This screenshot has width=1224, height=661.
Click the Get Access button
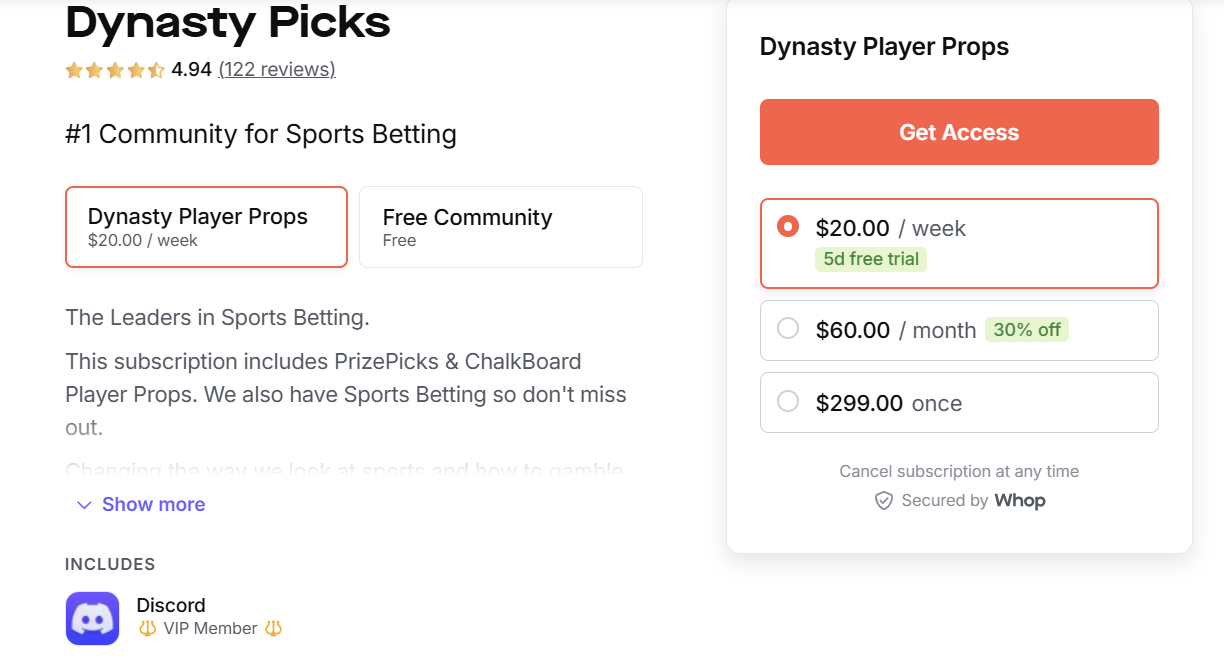coord(958,131)
